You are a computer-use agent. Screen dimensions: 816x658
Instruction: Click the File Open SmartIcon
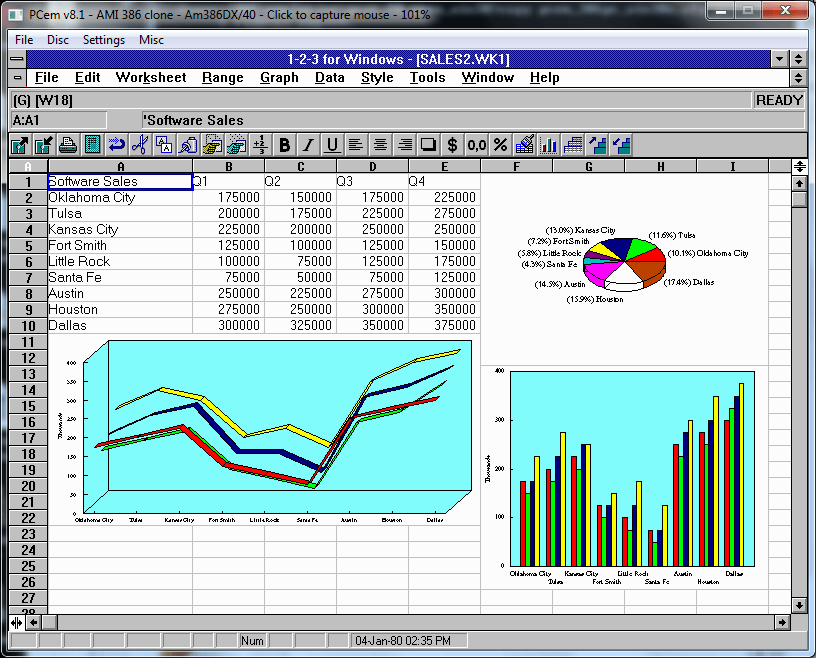click(20, 145)
